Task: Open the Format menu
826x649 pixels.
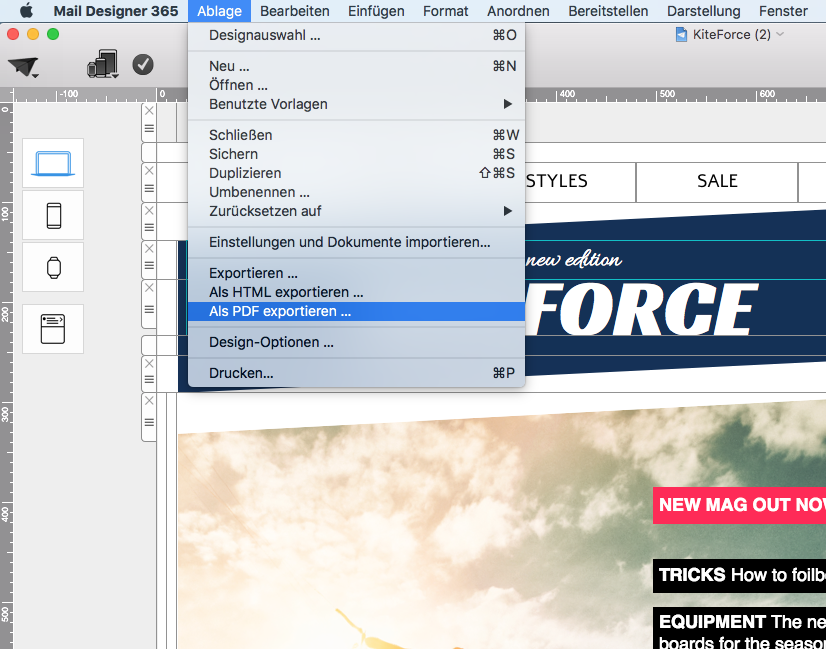Action: [x=445, y=11]
